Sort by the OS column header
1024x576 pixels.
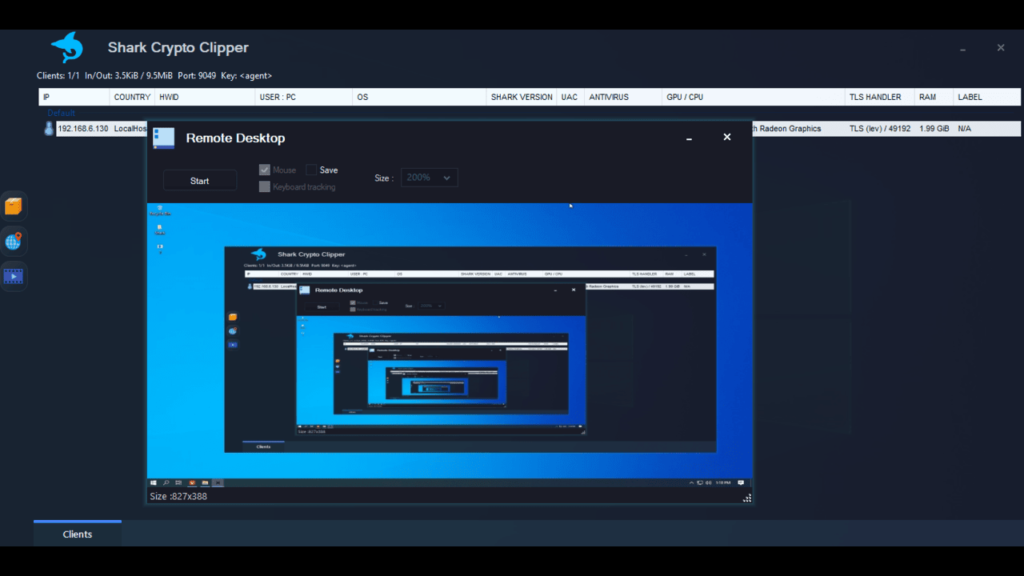point(419,97)
